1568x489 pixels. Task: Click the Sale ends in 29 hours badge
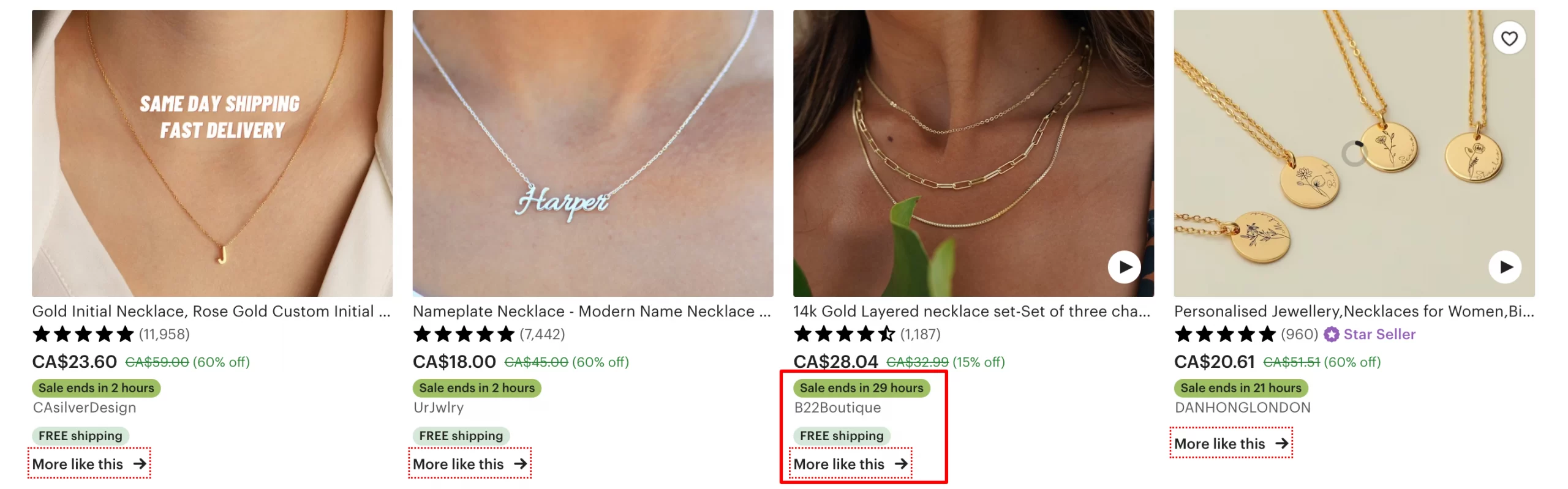pos(861,387)
